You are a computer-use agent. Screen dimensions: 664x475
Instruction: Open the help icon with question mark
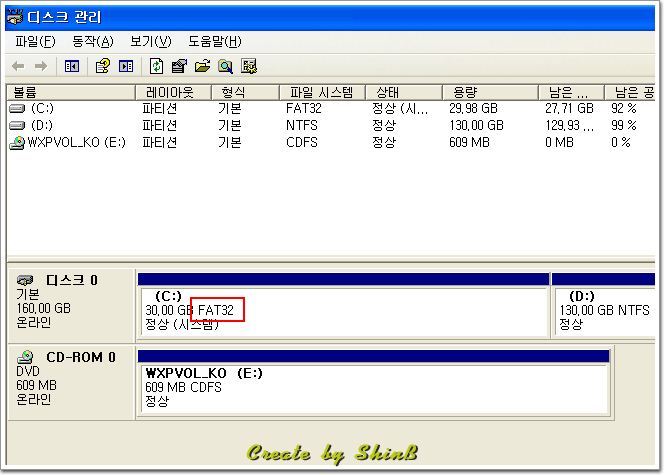tap(102, 66)
